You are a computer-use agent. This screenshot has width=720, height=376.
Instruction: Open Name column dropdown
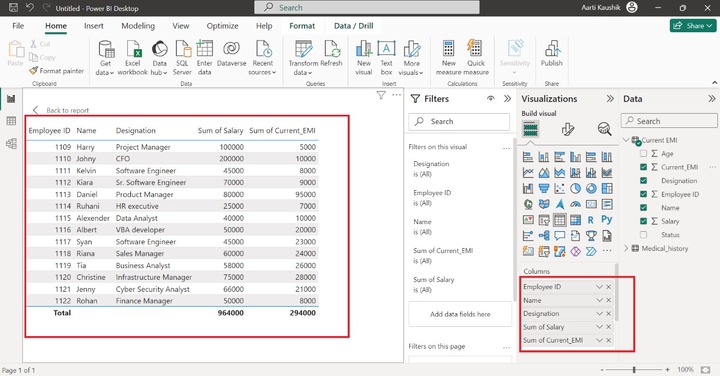coord(599,300)
